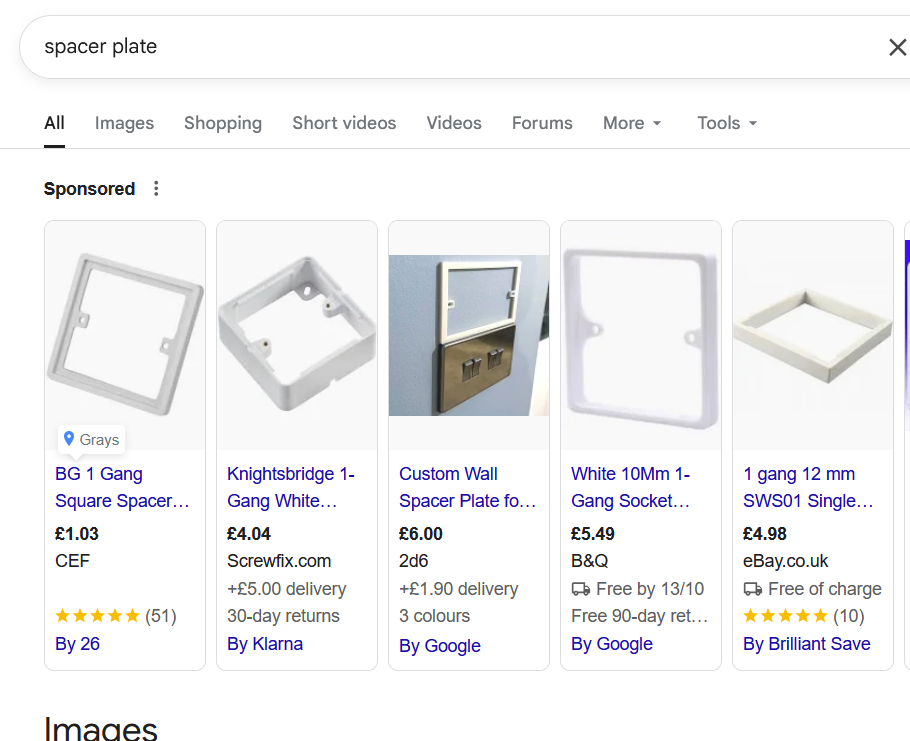Click into the spacer plate search field
This screenshot has width=910, height=741.
coord(400,47)
